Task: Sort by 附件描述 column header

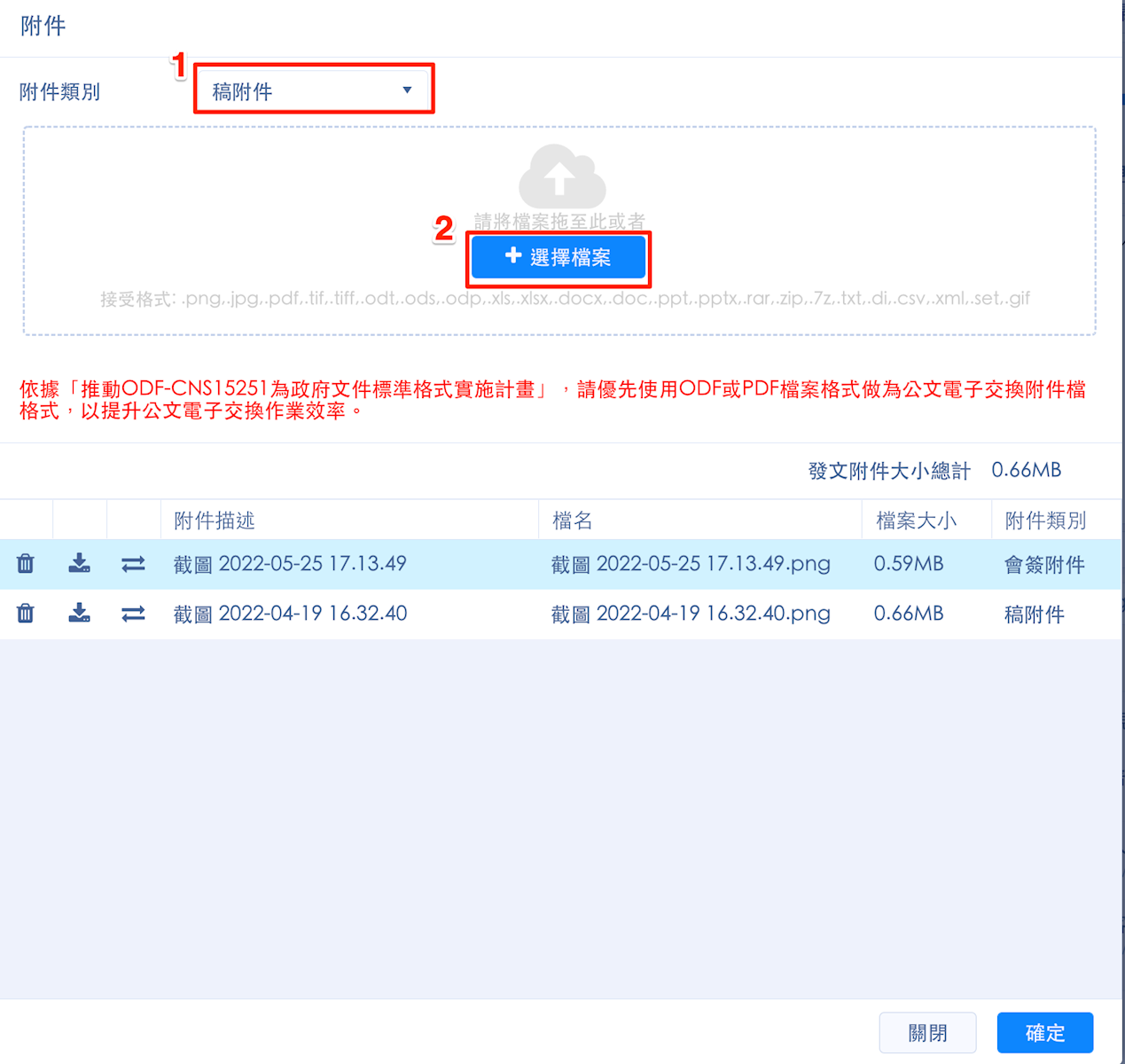Action: point(215,520)
